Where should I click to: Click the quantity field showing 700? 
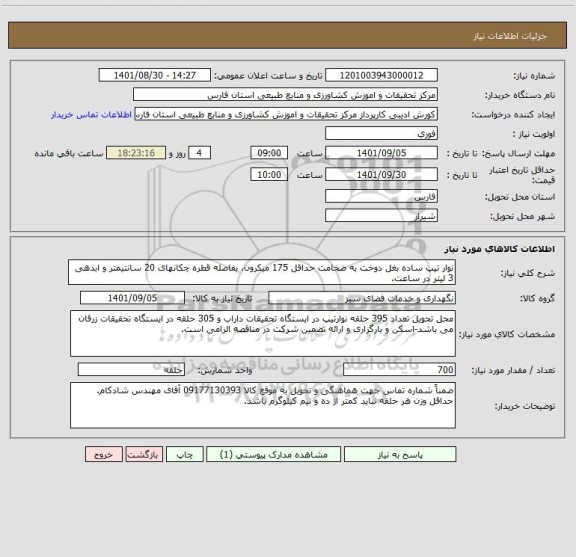pyautogui.click(x=399, y=370)
